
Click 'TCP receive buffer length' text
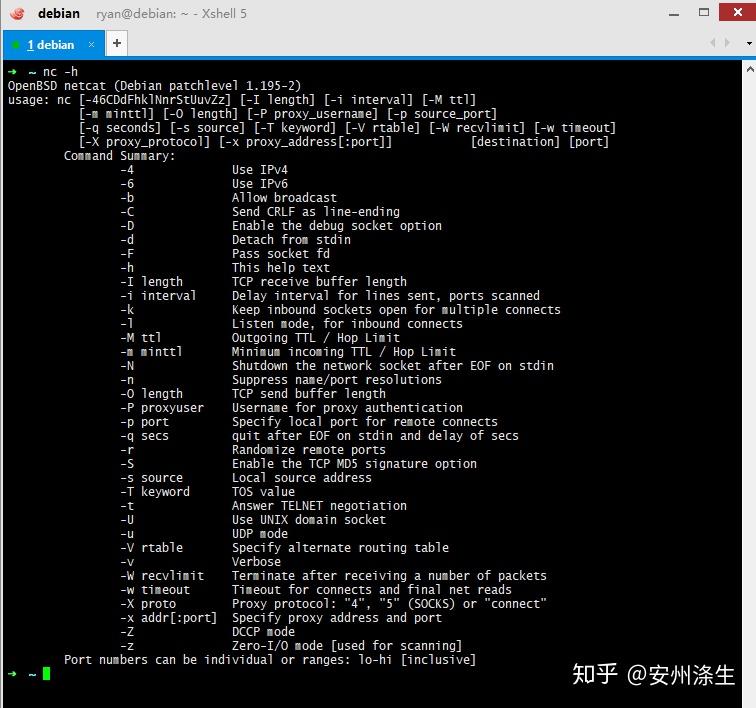pos(319,282)
